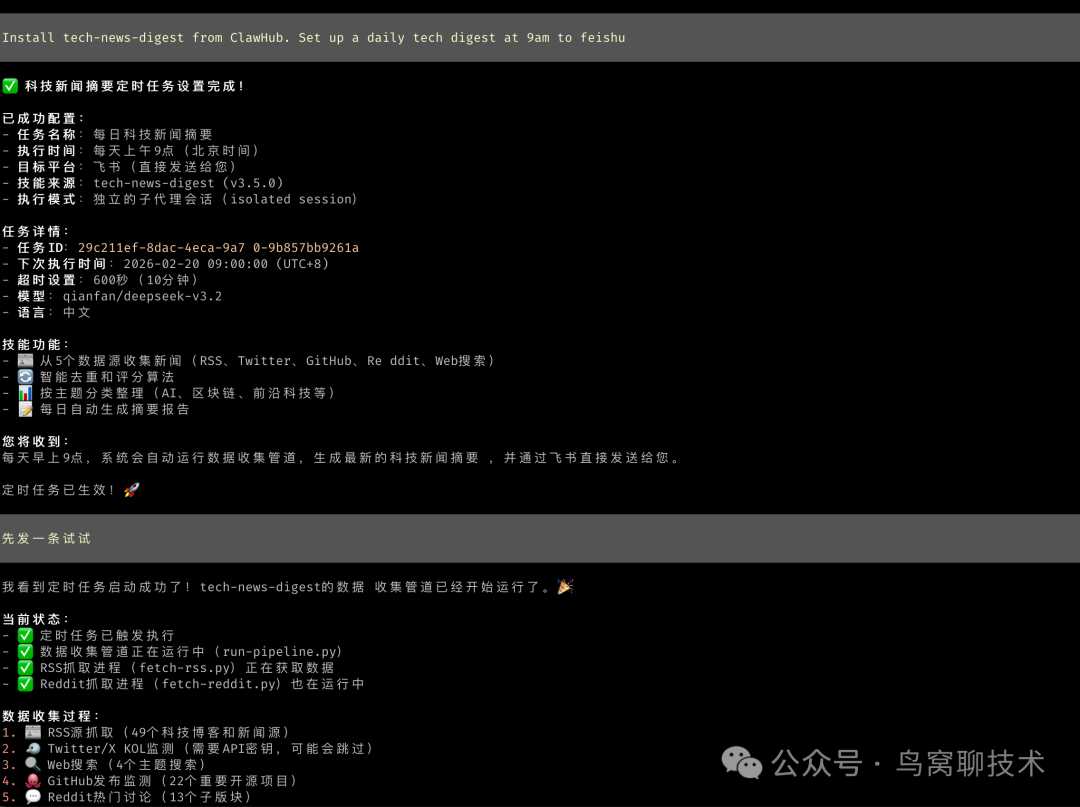1080x807 pixels.
Task: Click the text 定时任务已生效
Action: tap(58, 490)
